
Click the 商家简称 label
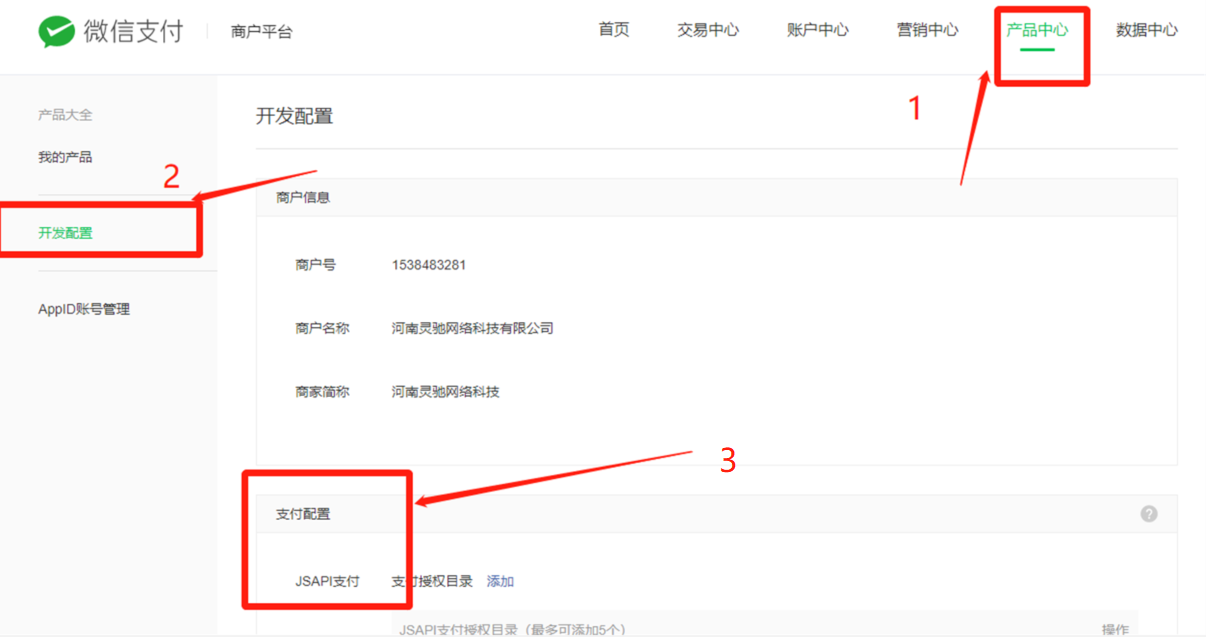coord(323,392)
